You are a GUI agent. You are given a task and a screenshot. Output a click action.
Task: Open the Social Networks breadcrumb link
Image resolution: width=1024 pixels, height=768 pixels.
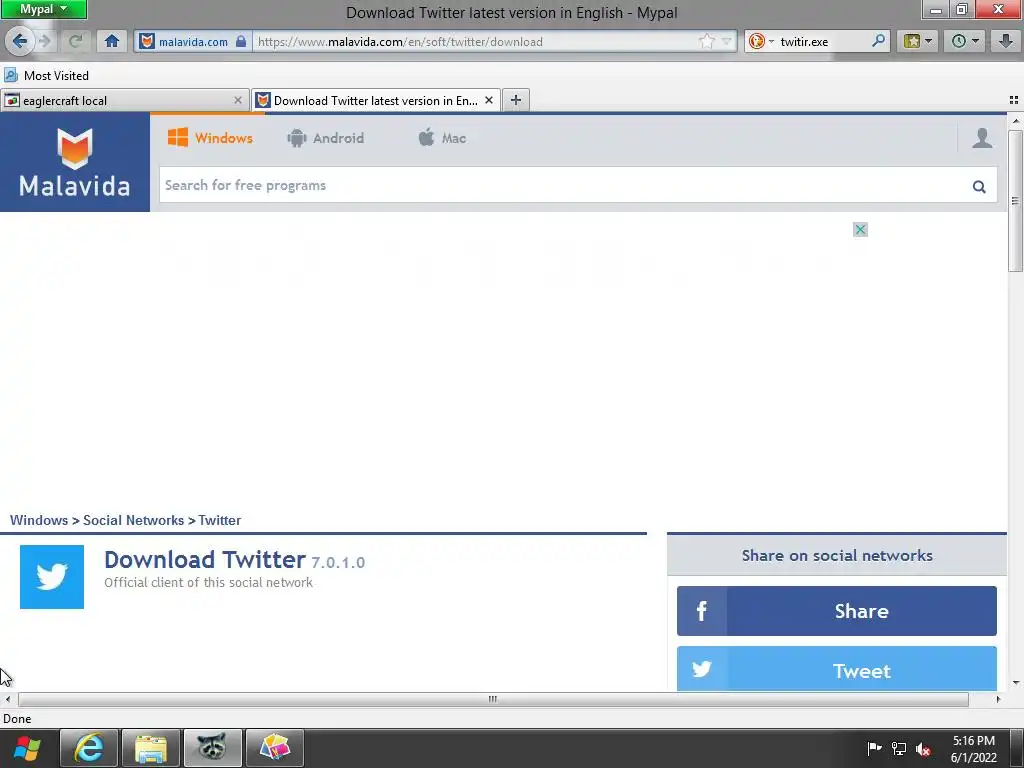[x=133, y=520]
